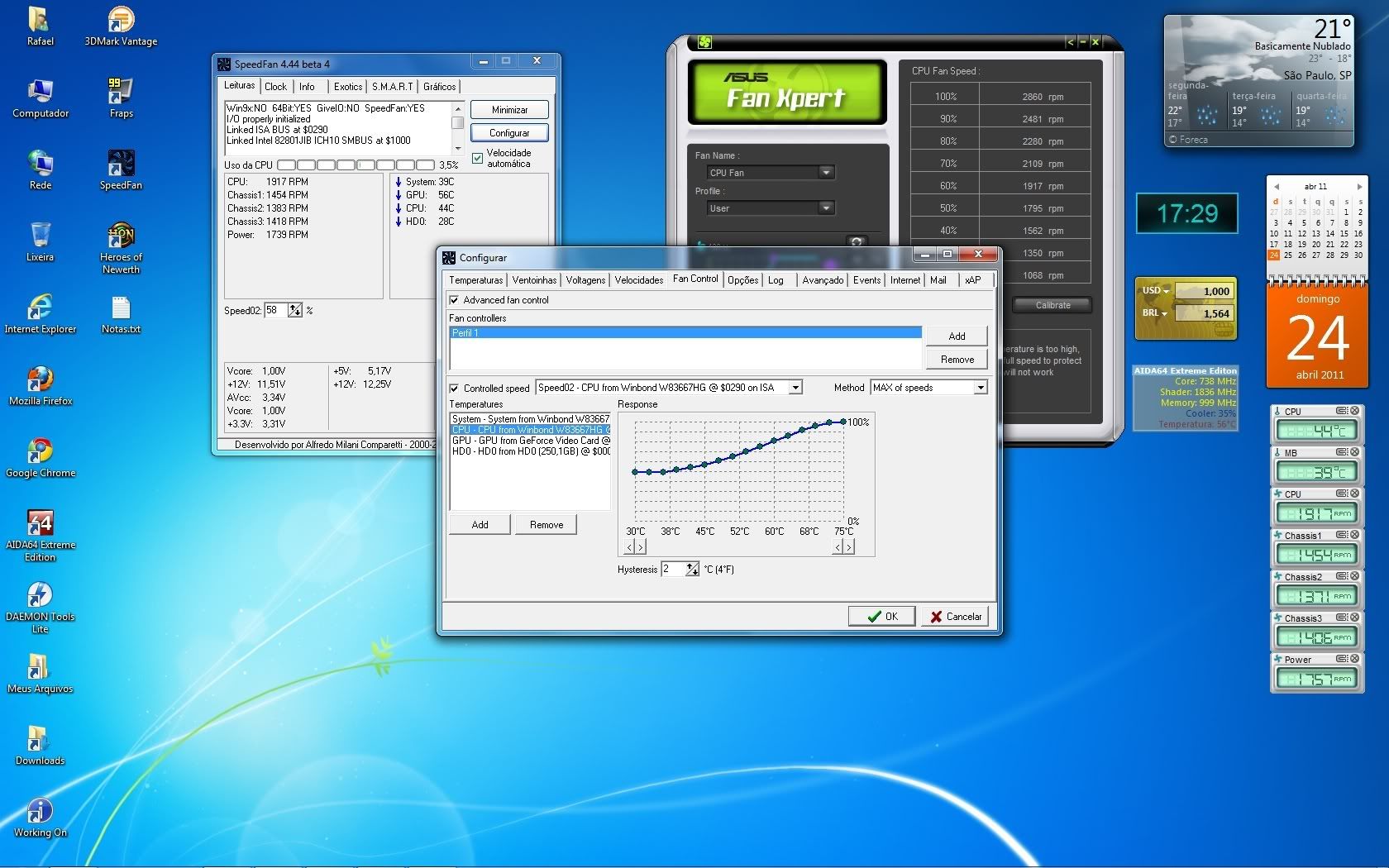Open the Computador desktop icon
1389x868 pixels.
40,98
